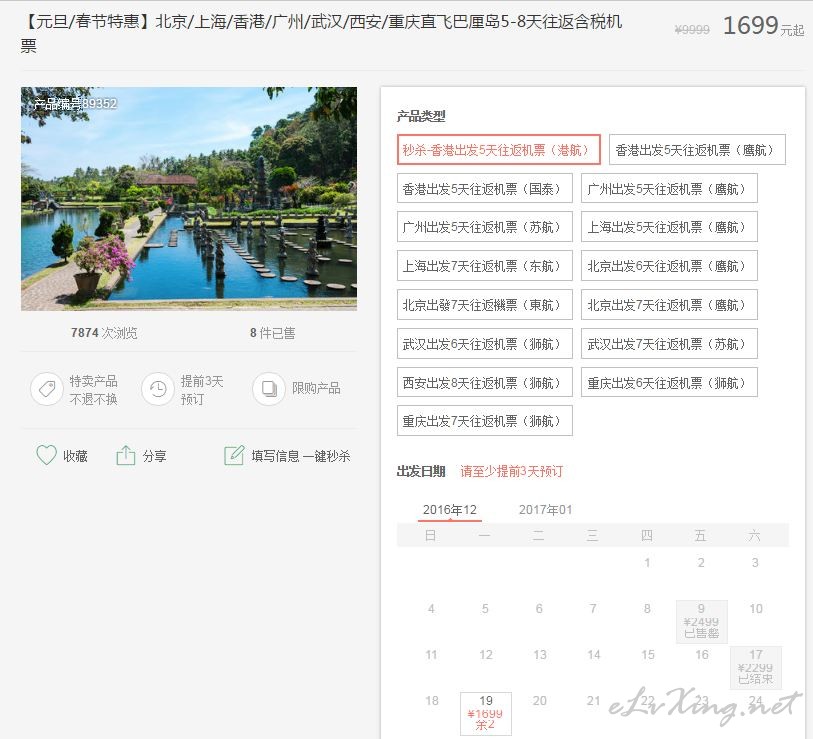Click the limited purchase copy icon
This screenshot has width=813, height=739.
pyautogui.click(x=269, y=389)
